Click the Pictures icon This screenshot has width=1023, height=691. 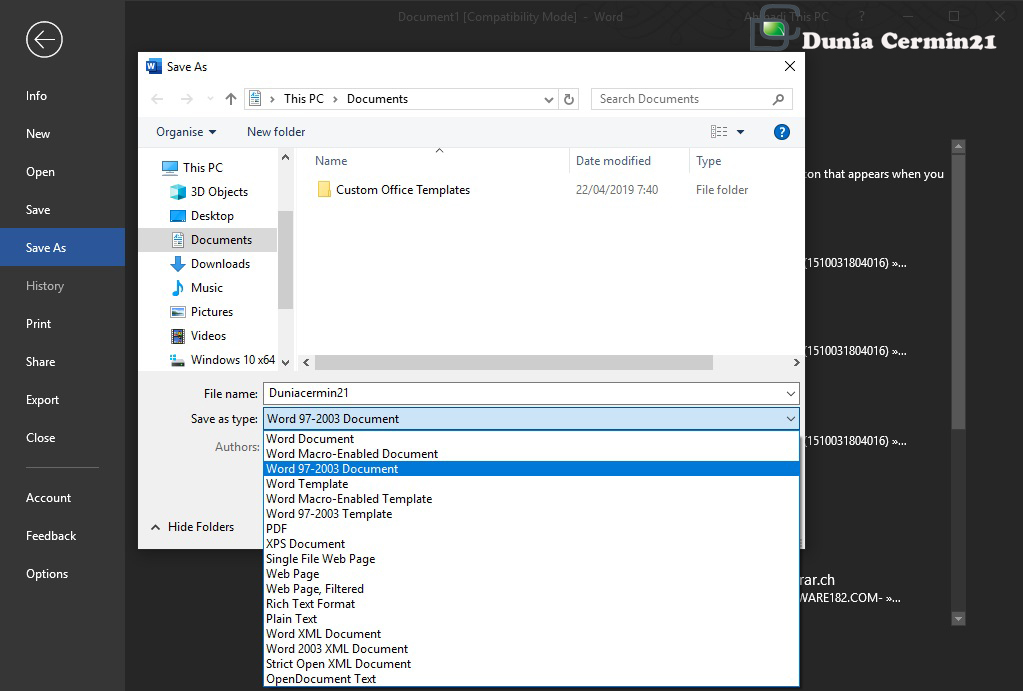tap(177, 312)
